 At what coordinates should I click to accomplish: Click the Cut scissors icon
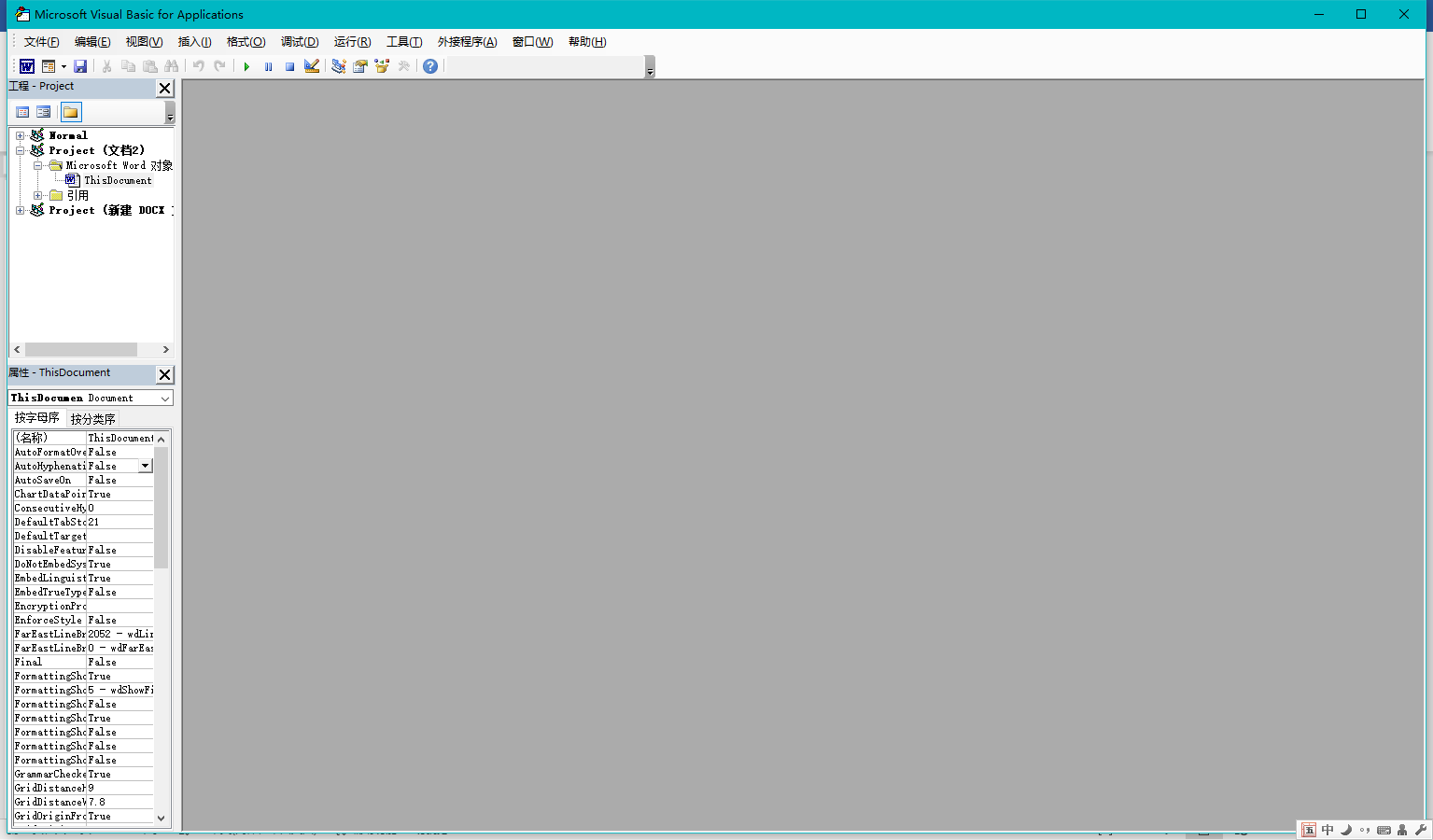coord(106,66)
